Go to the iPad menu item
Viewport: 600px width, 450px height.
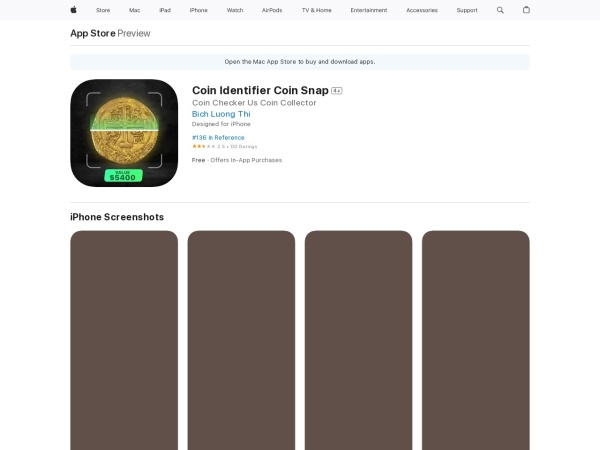click(165, 10)
